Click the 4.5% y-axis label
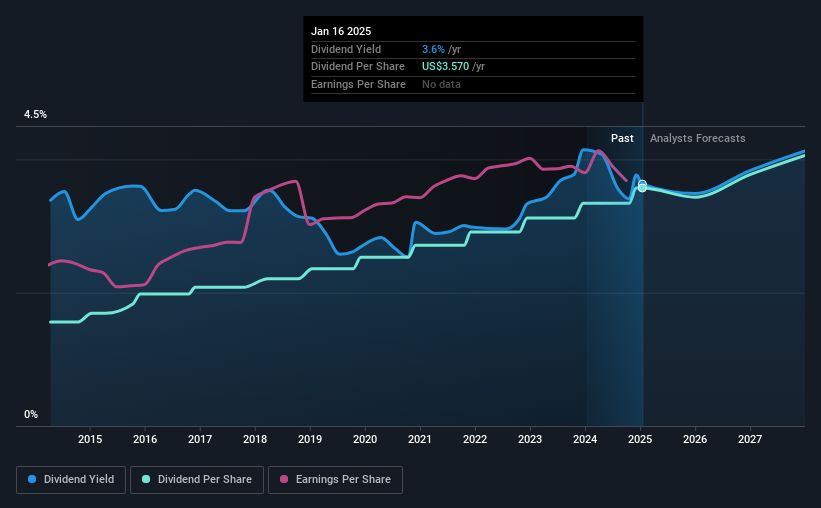821x508 pixels. [35, 114]
